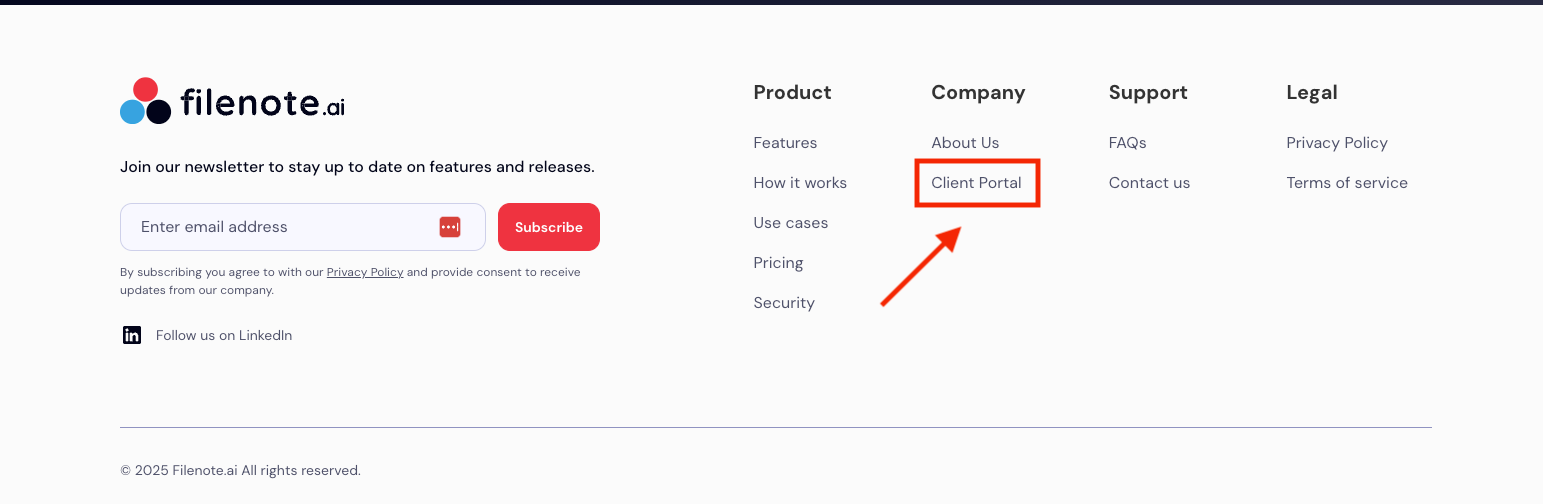This screenshot has height=504, width=1543.
Task: Open the Client Portal link
Action: pyautogui.click(x=976, y=183)
